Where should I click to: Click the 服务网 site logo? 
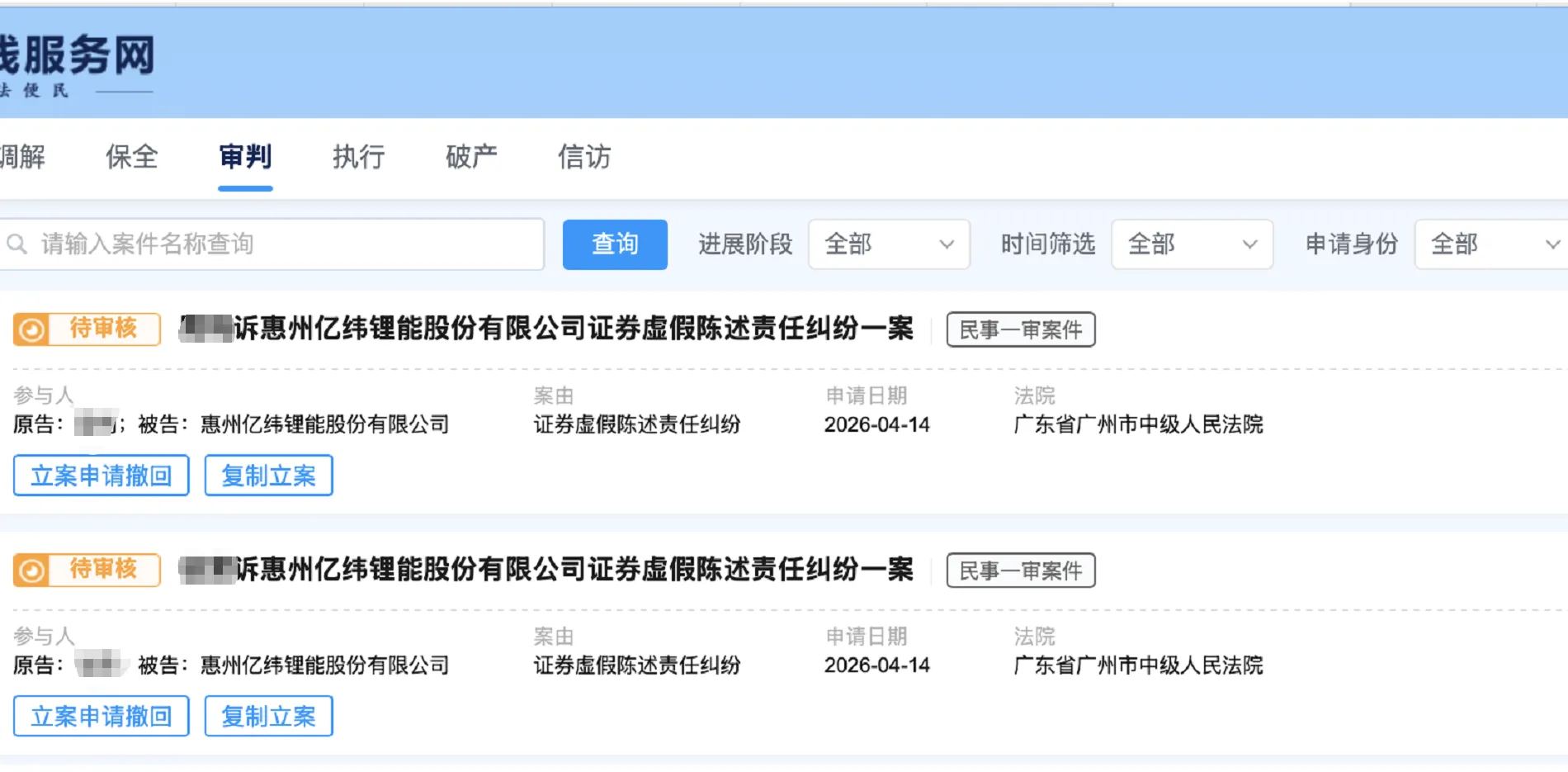pyautogui.click(x=77, y=64)
